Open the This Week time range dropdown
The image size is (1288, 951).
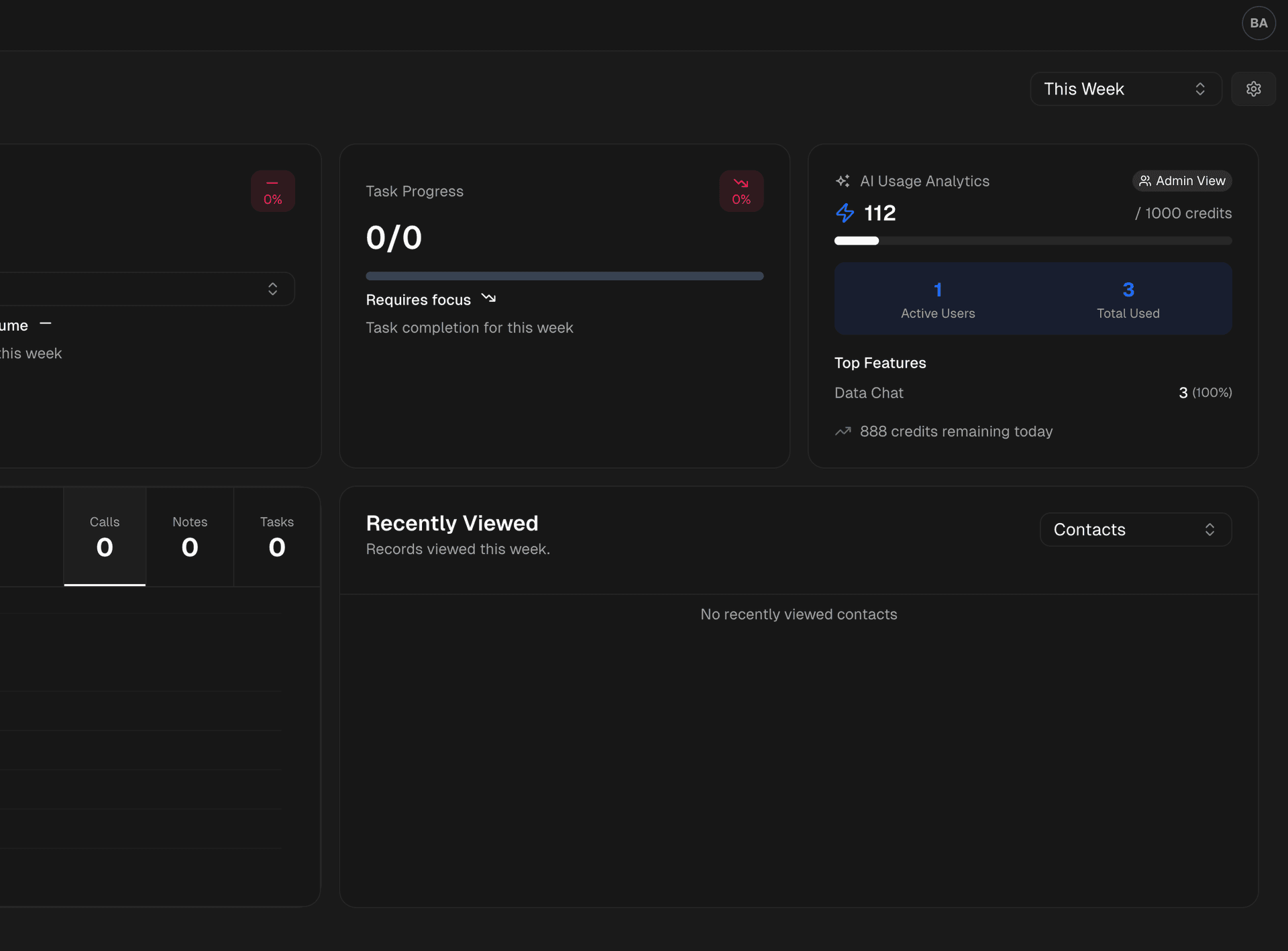pyautogui.click(x=1125, y=89)
